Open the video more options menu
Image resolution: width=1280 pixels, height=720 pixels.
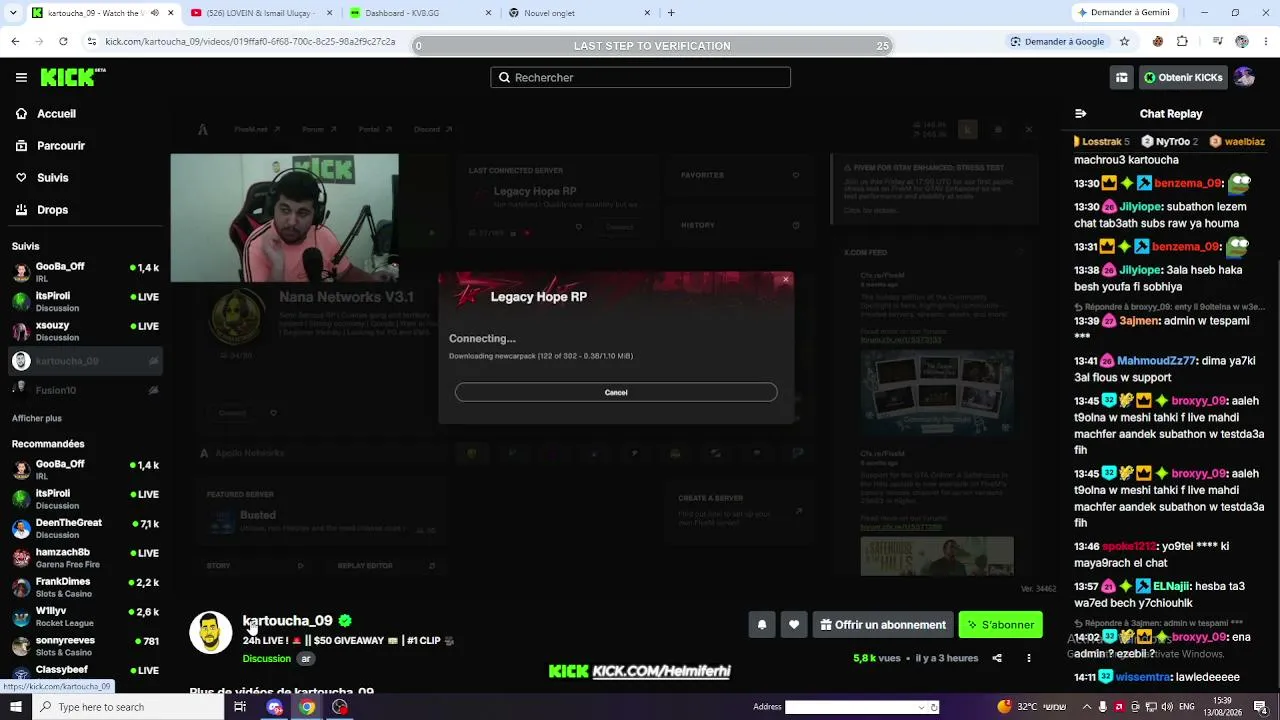1029,658
